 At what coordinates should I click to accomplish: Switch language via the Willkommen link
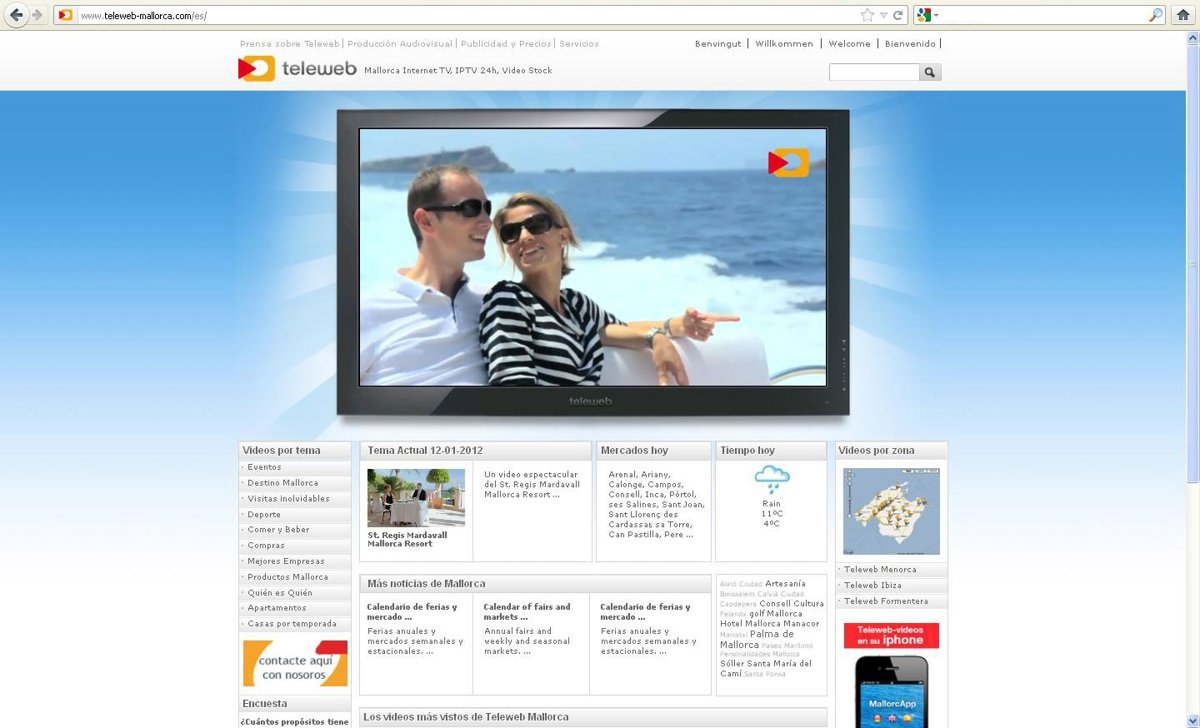tap(784, 44)
